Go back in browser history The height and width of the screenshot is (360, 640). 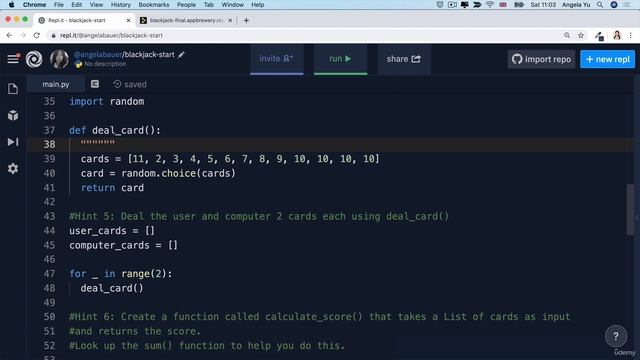[9, 36]
